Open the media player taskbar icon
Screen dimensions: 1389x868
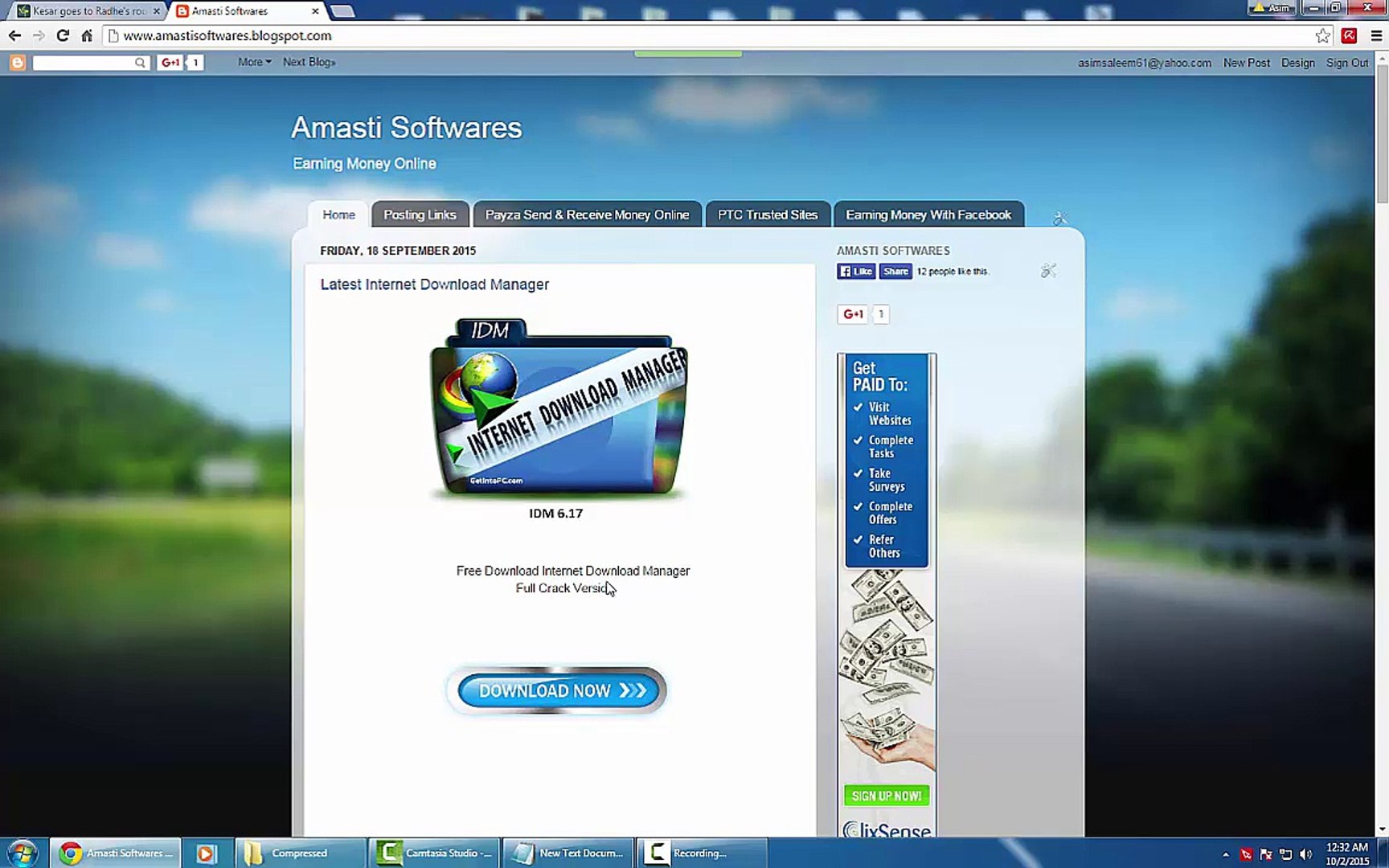[x=207, y=853]
